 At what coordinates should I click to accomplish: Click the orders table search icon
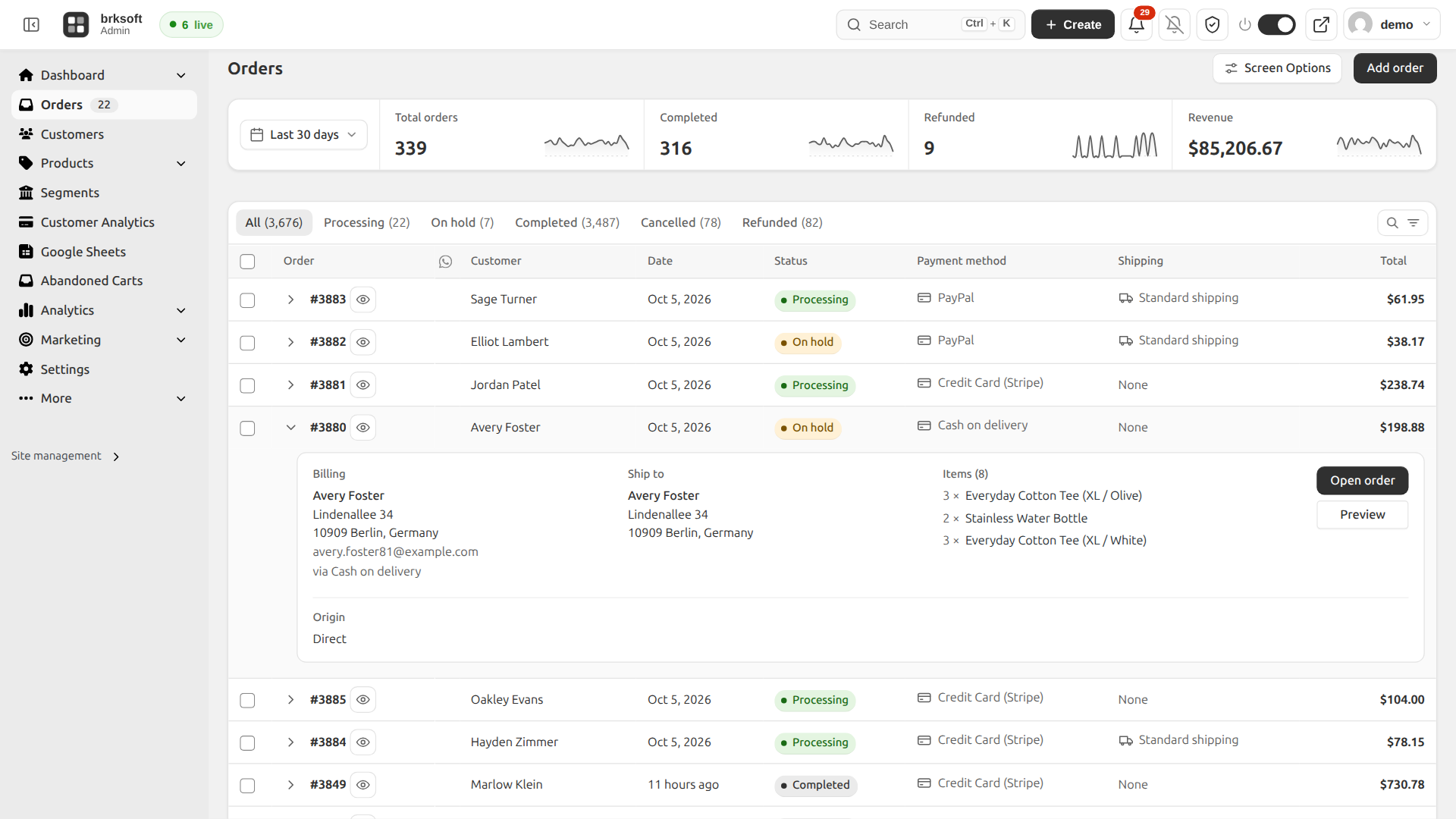point(1392,223)
